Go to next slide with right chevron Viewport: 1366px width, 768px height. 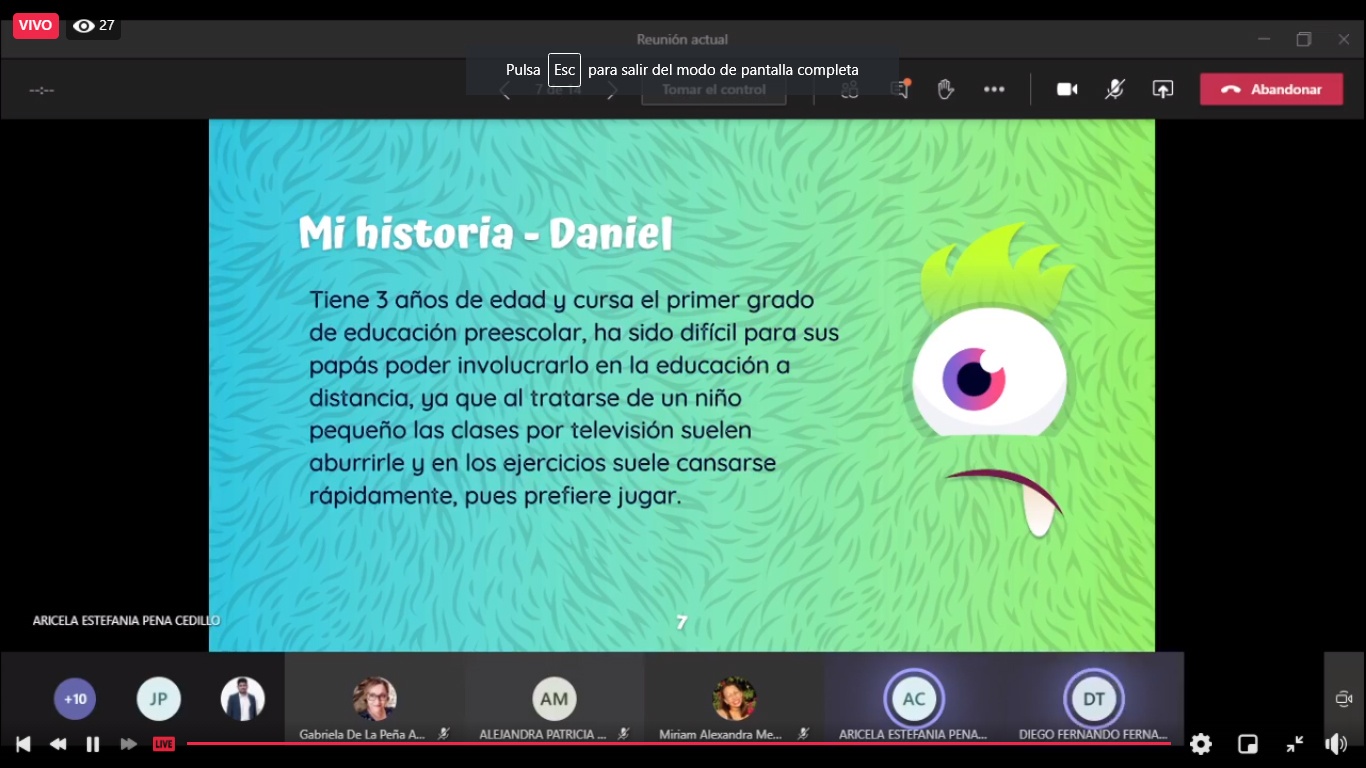click(613, 90)
